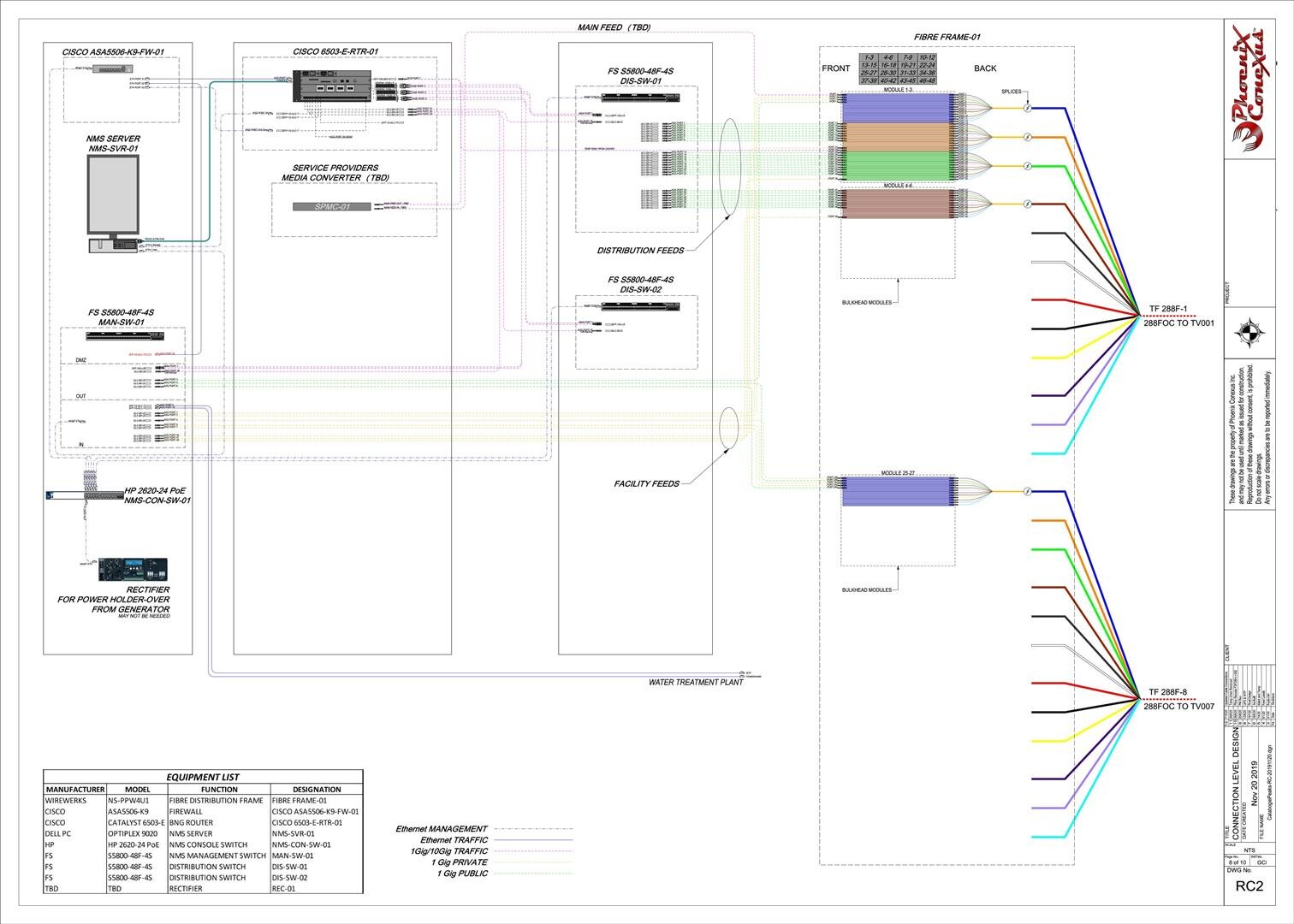The image size is (1294, 924).
Task: Click the splice symbol on the blue fibre
Action: 1027,108
